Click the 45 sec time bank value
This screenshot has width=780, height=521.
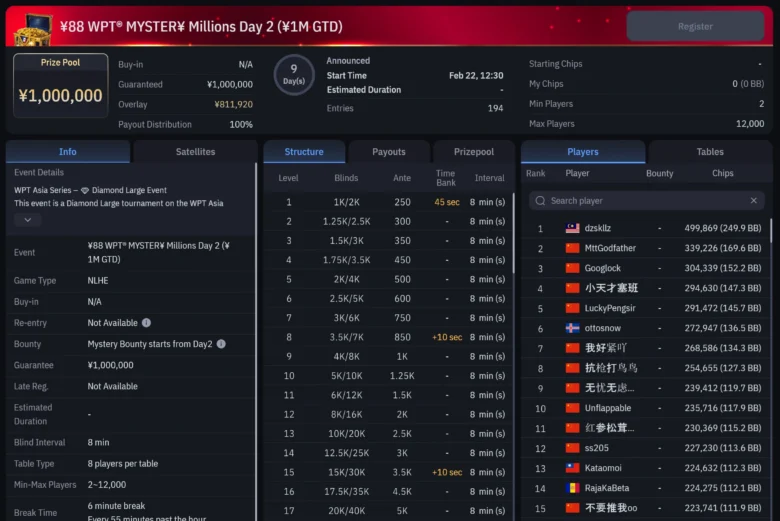(x=447, y=202)
